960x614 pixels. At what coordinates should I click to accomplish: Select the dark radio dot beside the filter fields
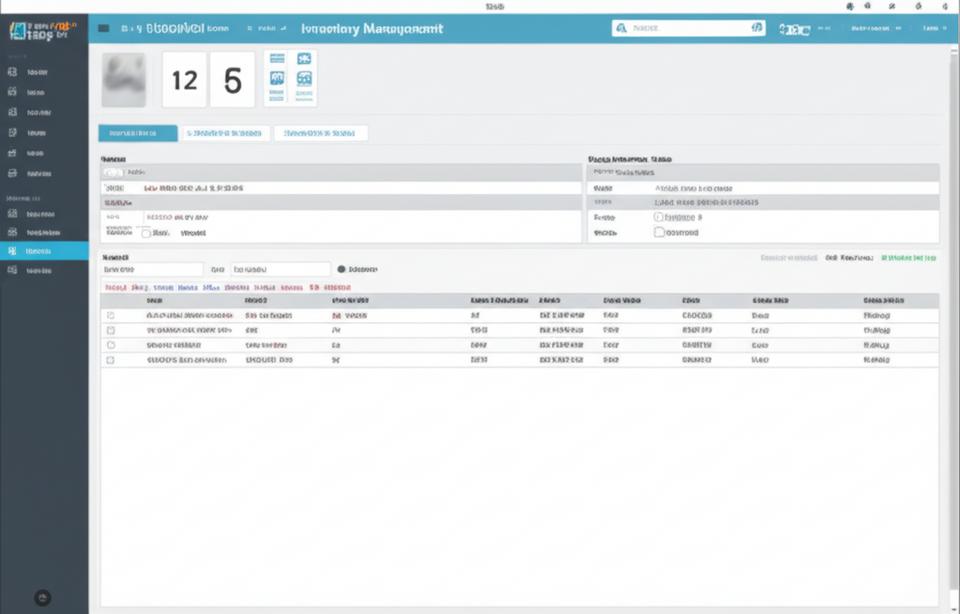pyautogui.click(x=342, y=269)
